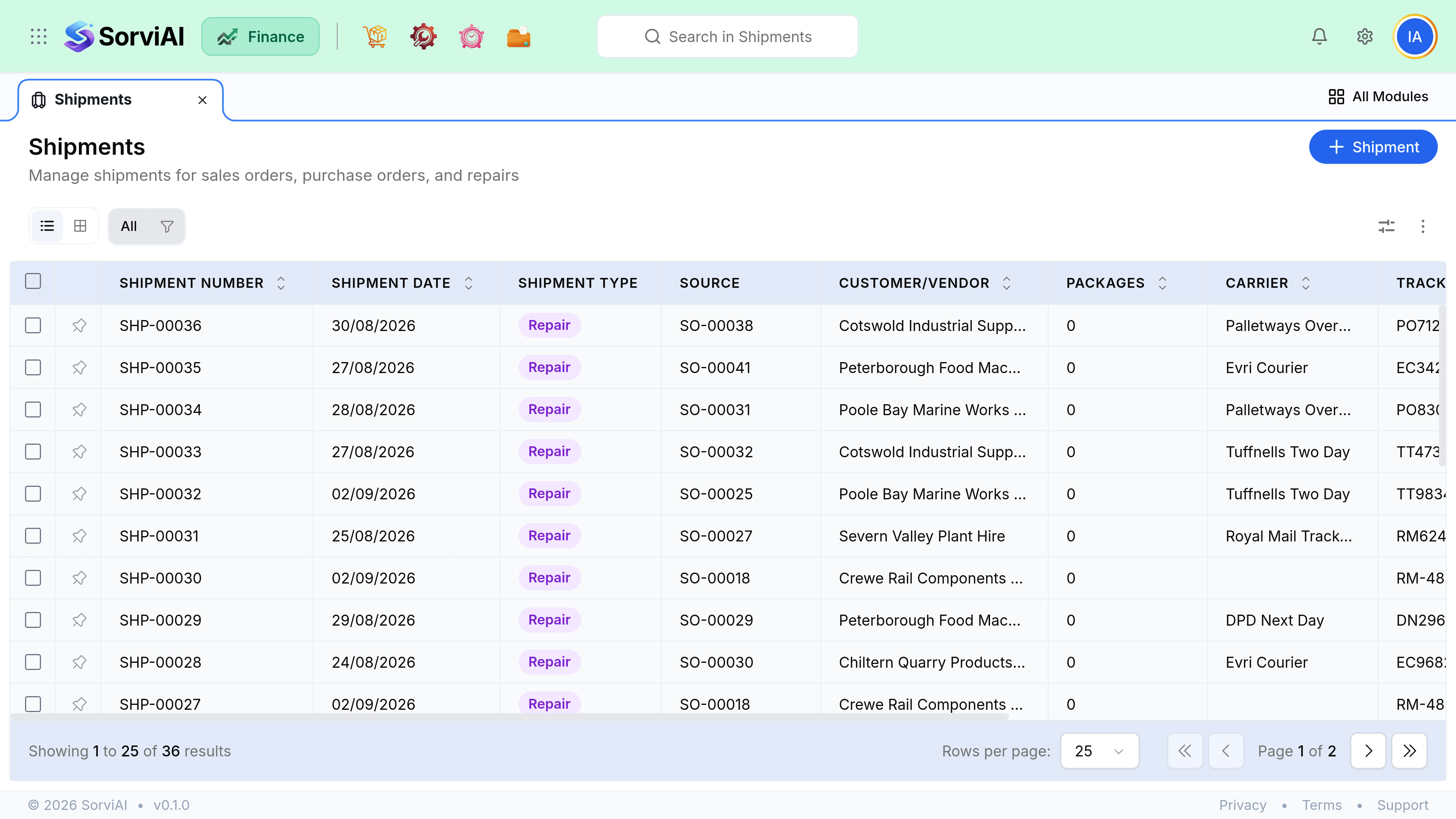Pin shipment SHP-00036
Viewport: 1456px width, 819px height.
79,326
